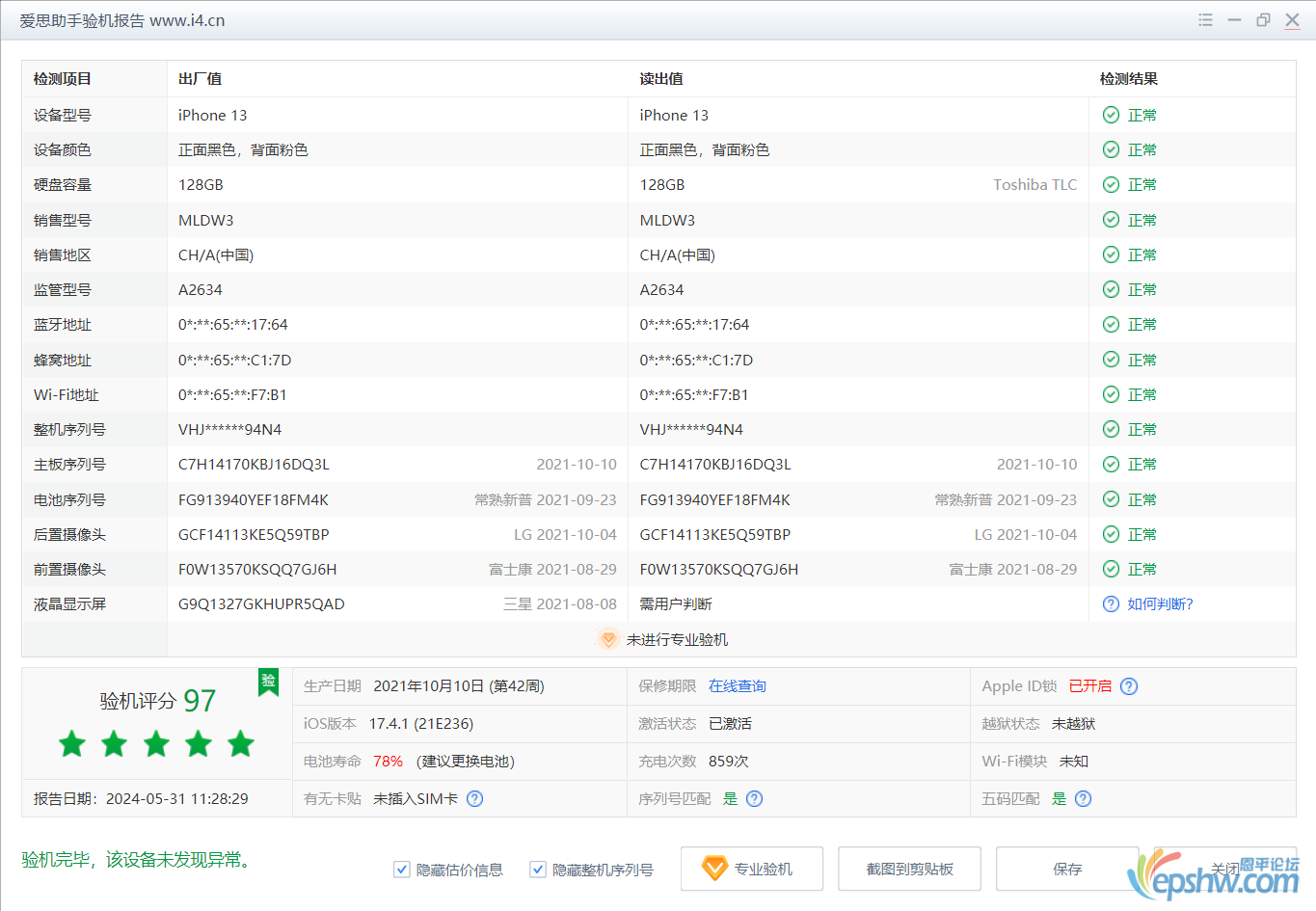Click the 已开启 Apple ID lock status
The height and width of the screenshot is (911, 1316).
[1090, 686]
